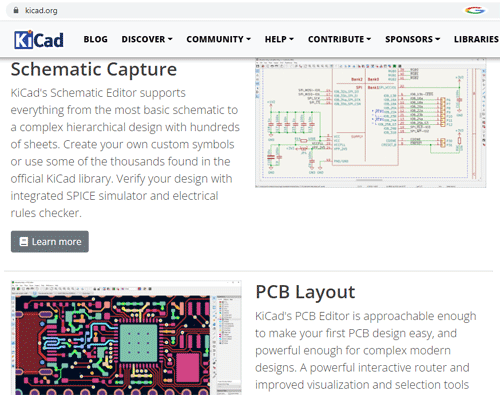Click the PCB Layout heading
This screenshot has width=500, height=395.
tap(305, 292)
